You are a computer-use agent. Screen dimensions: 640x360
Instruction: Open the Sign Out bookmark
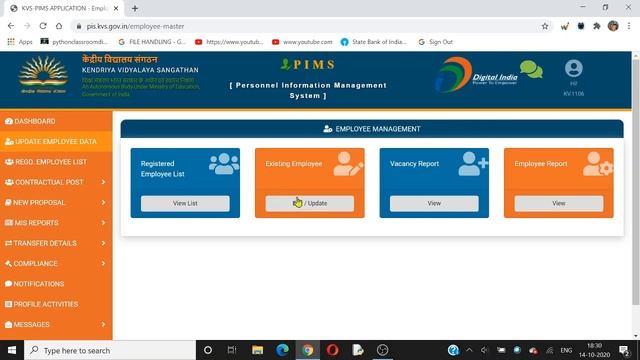tap(436, 42)
